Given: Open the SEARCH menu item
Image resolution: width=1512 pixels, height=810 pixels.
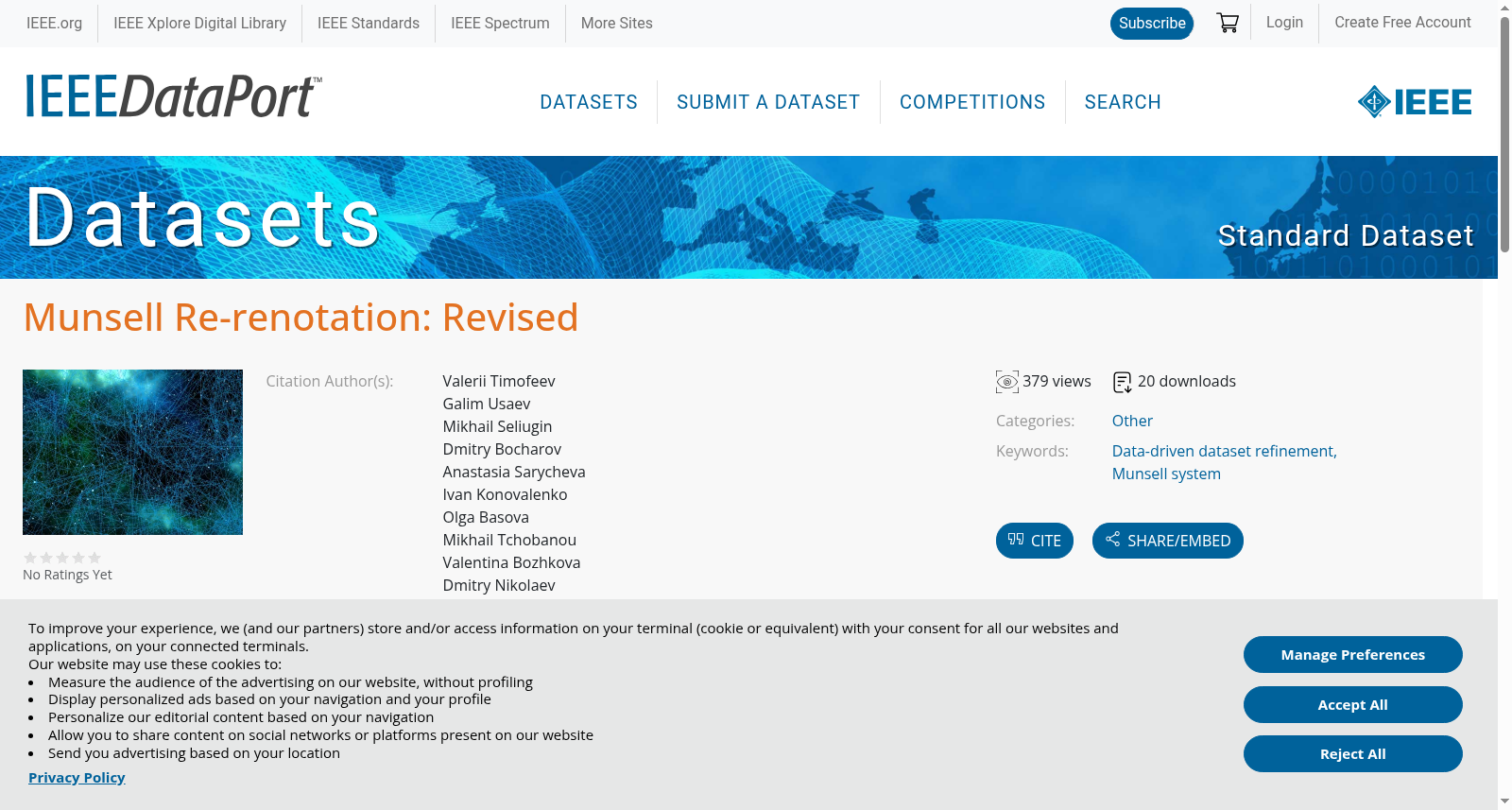Looking at the screenshot, I should click(1123, 102).
